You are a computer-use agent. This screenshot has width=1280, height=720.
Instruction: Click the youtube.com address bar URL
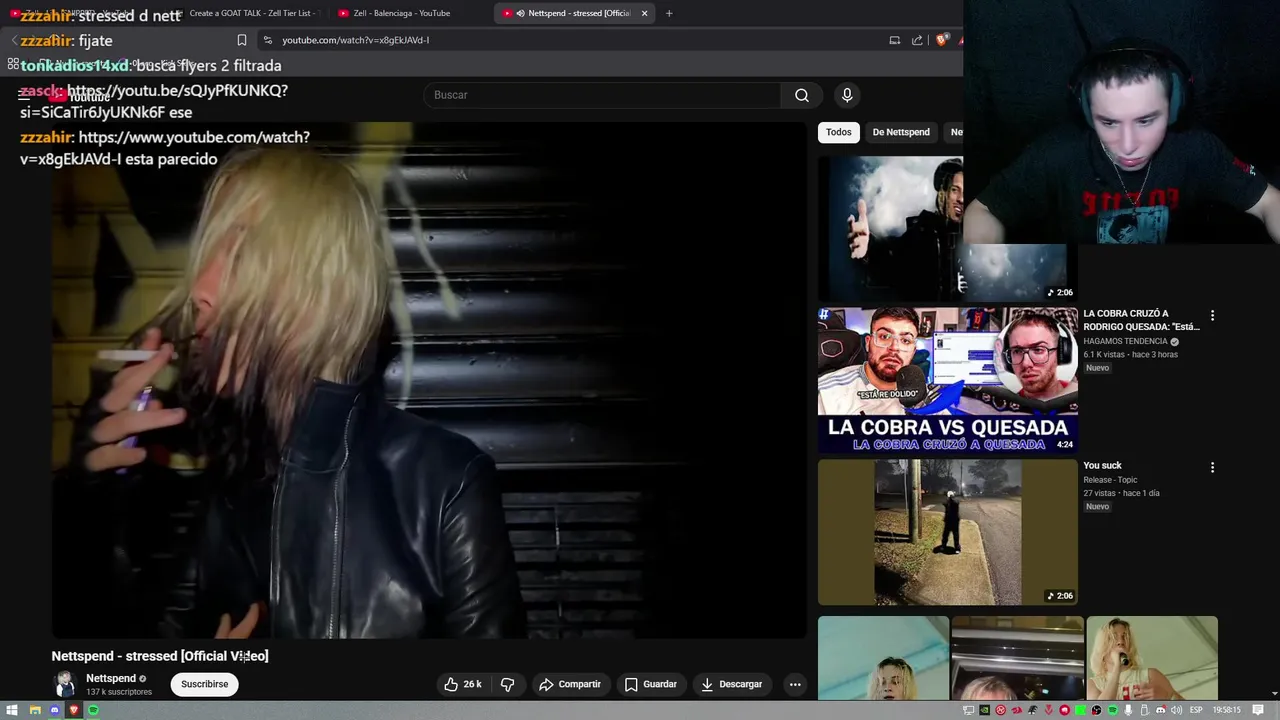click(355, 40)
